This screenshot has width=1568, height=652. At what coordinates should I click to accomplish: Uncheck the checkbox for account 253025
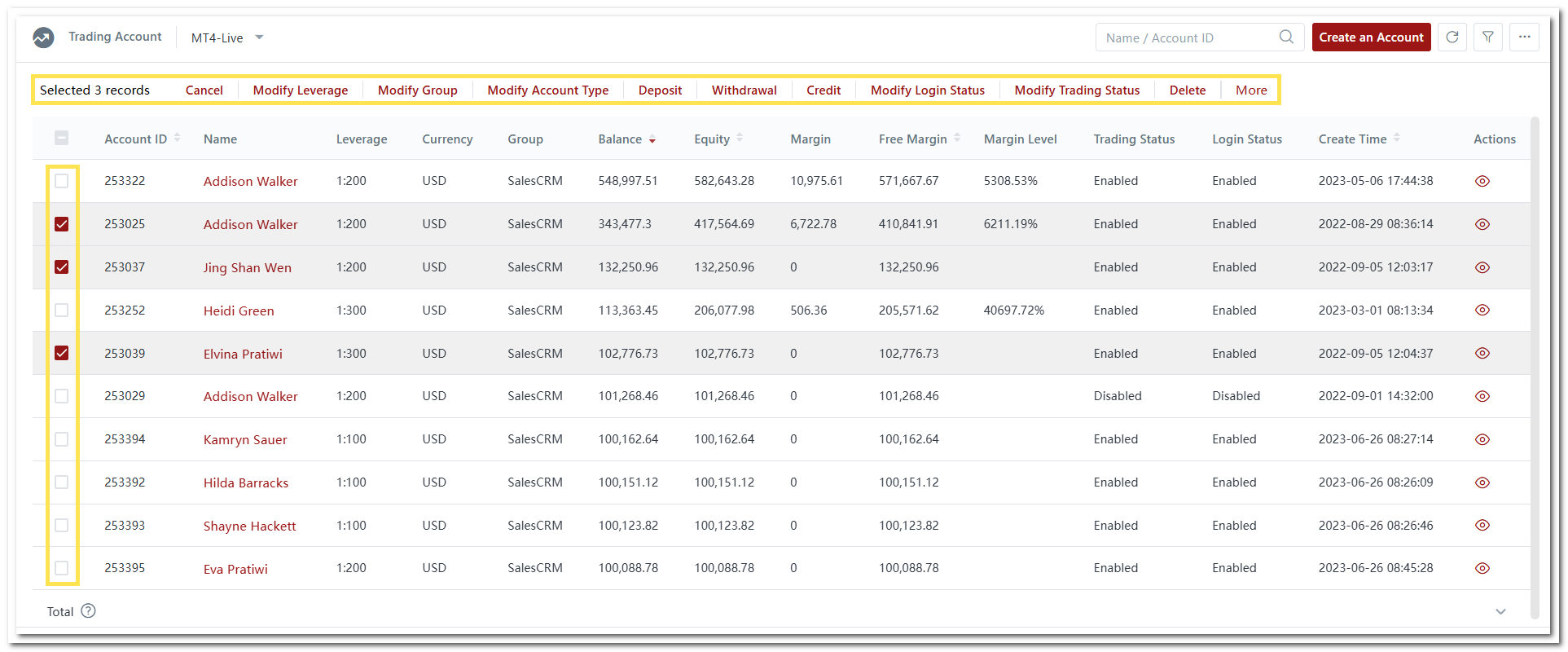62,224
